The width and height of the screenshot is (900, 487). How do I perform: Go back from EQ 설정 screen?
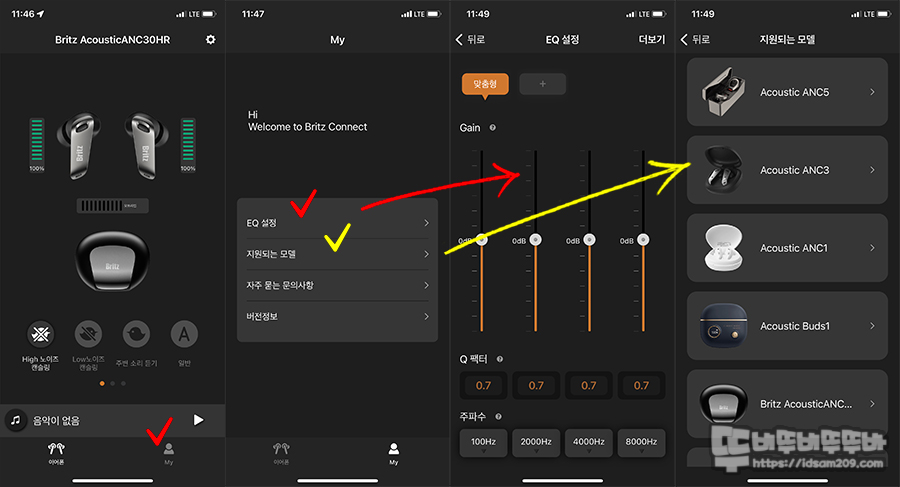click(470, 40)
